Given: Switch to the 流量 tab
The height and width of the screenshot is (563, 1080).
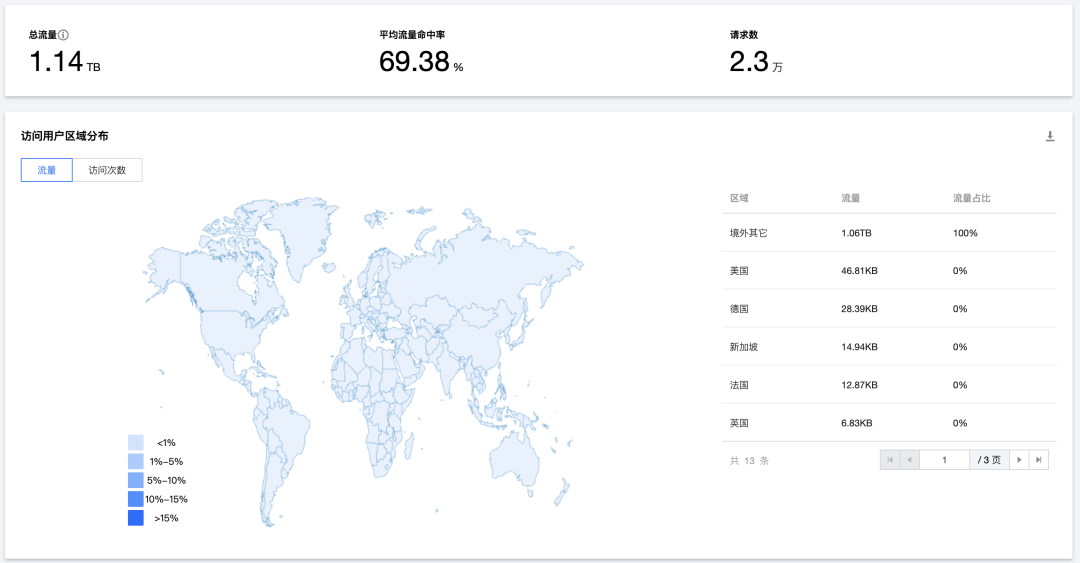Looking at the screenshot, I should point(47,170).
